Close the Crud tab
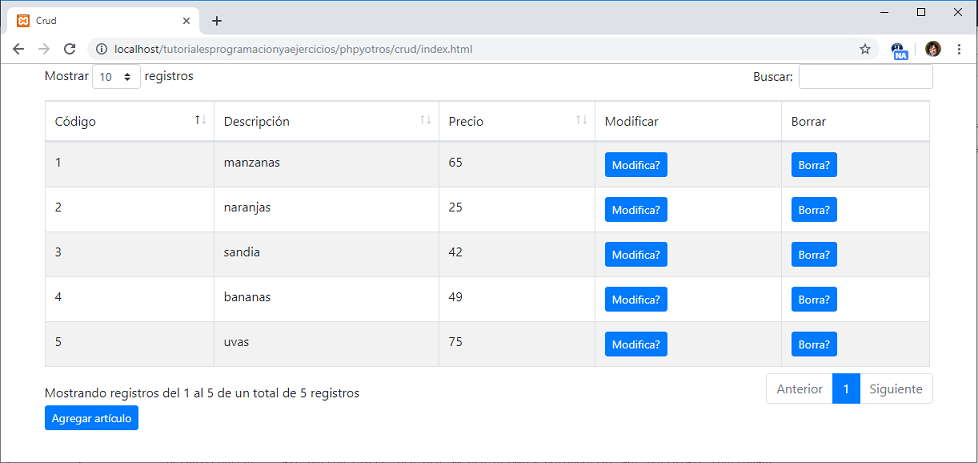The image size is (978, 463). (186, 21)
